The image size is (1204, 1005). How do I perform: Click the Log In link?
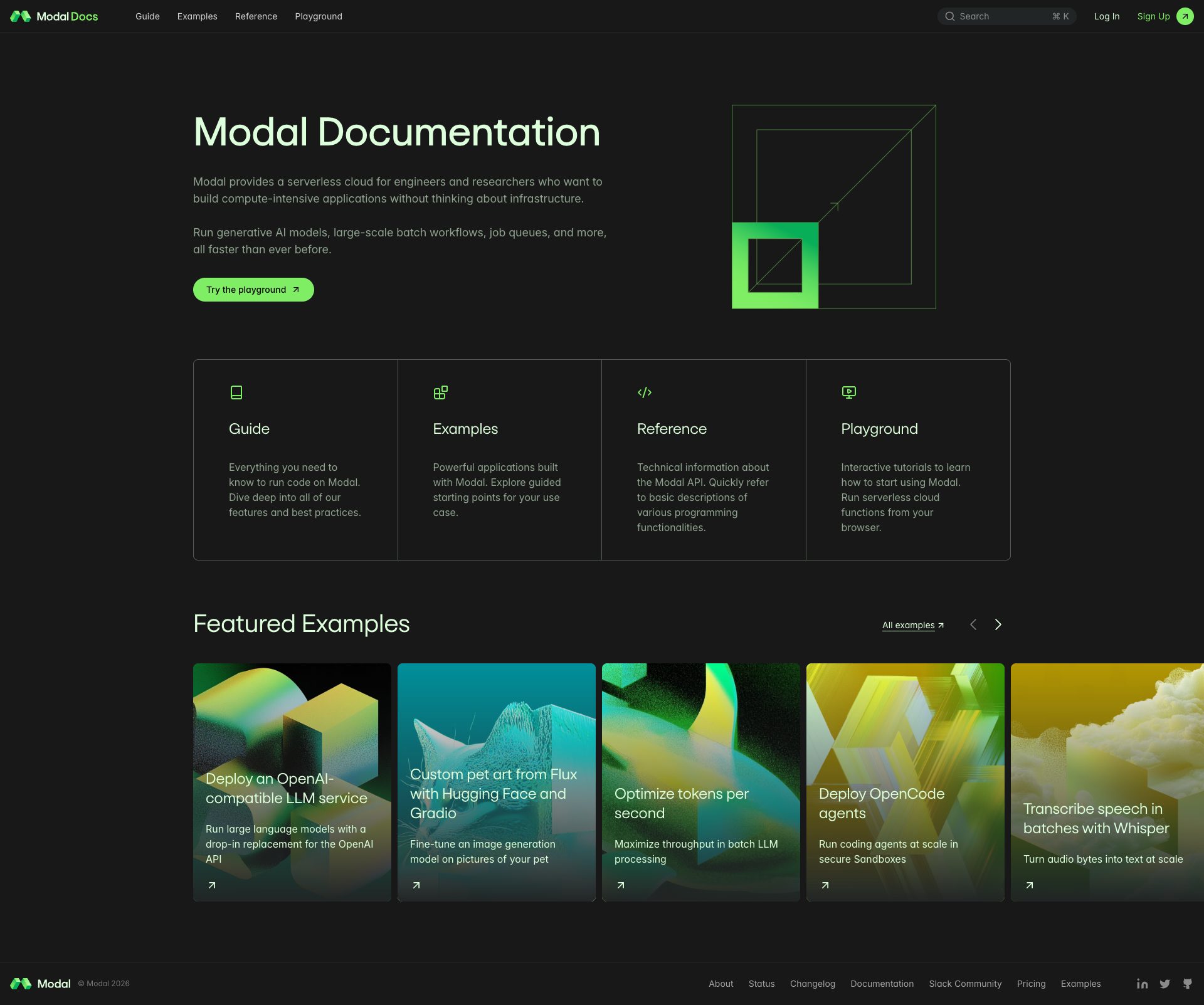1106,16
